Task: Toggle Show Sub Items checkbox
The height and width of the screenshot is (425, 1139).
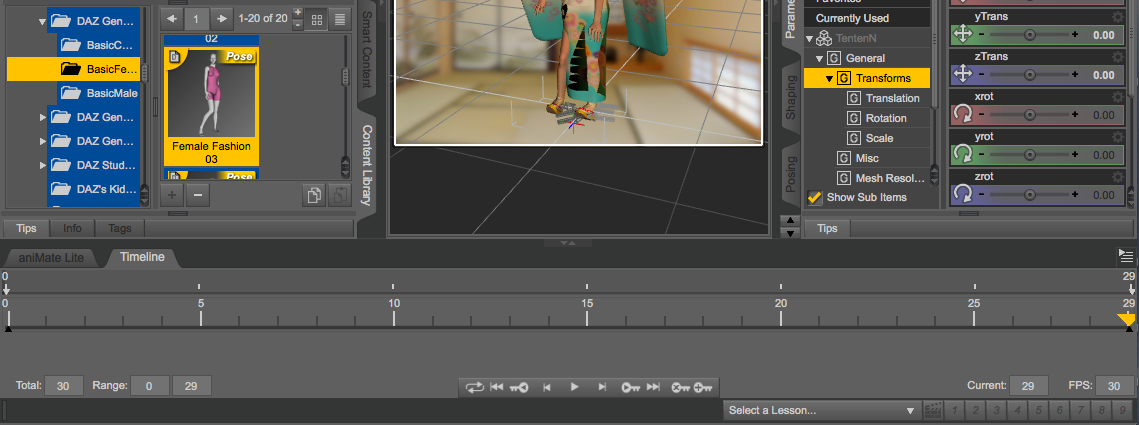Action: (x=814, y=198)
